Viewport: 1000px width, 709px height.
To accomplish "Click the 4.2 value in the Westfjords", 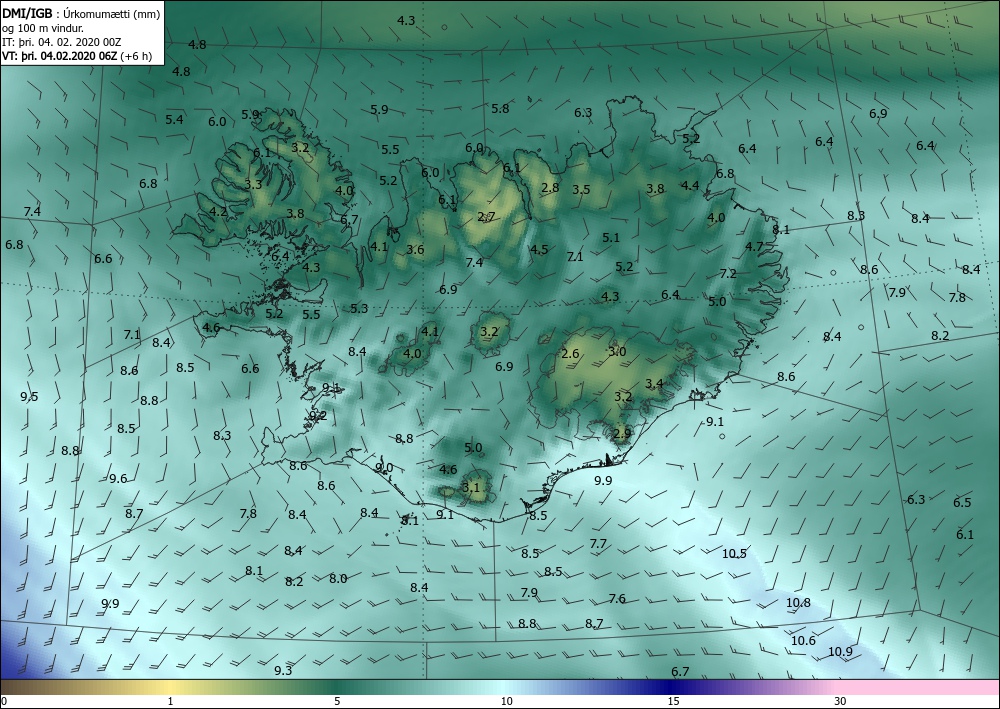I will [x=218, y=212].
